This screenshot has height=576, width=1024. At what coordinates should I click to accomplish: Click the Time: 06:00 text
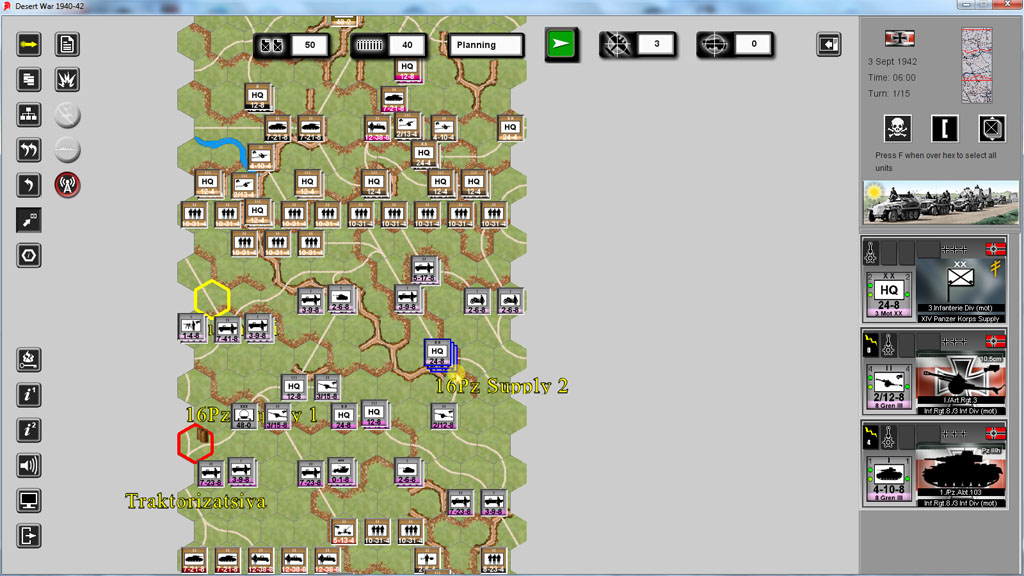(x=891, y=77)
